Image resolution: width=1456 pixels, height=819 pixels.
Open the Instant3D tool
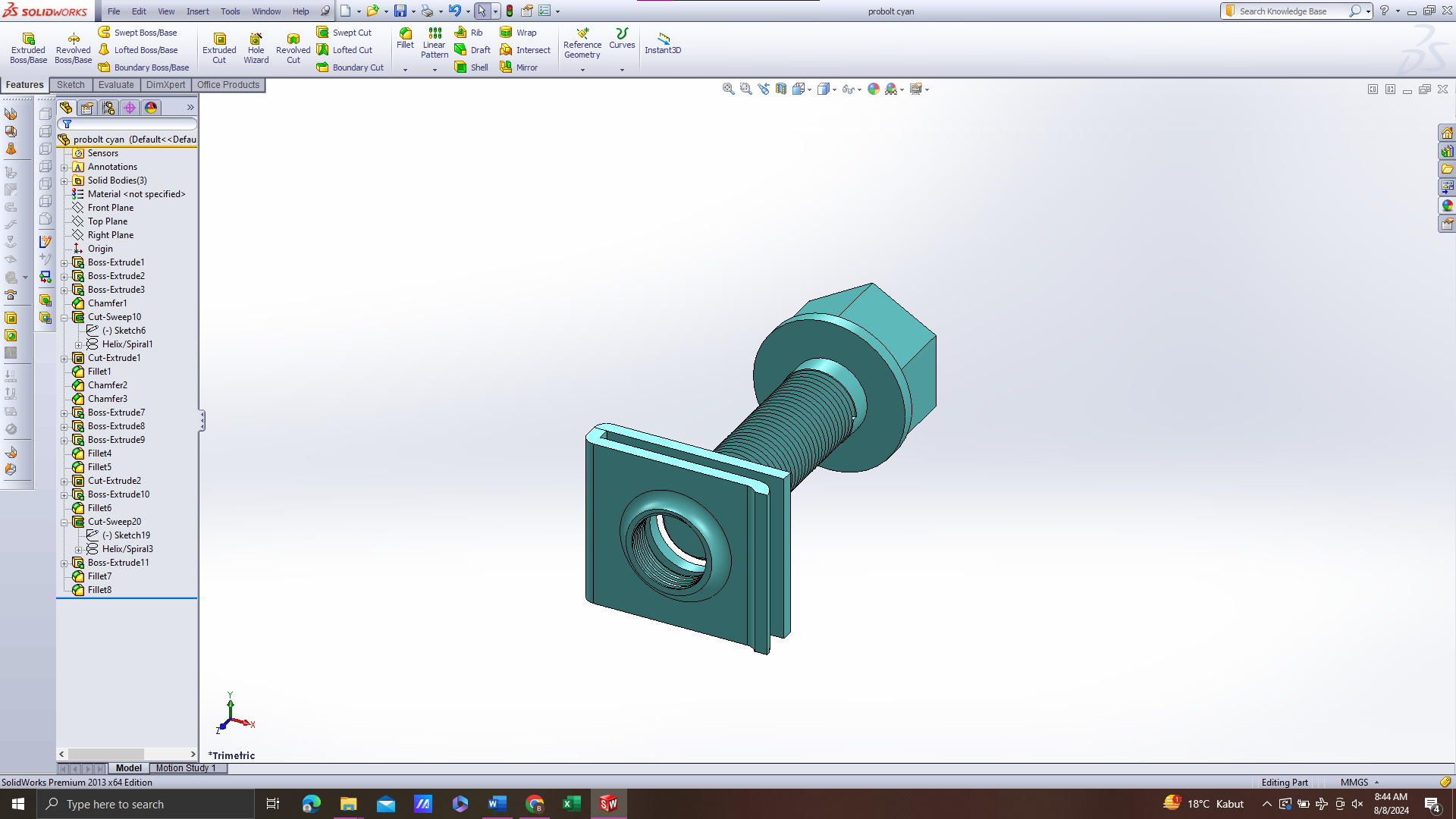coord(663,43)
